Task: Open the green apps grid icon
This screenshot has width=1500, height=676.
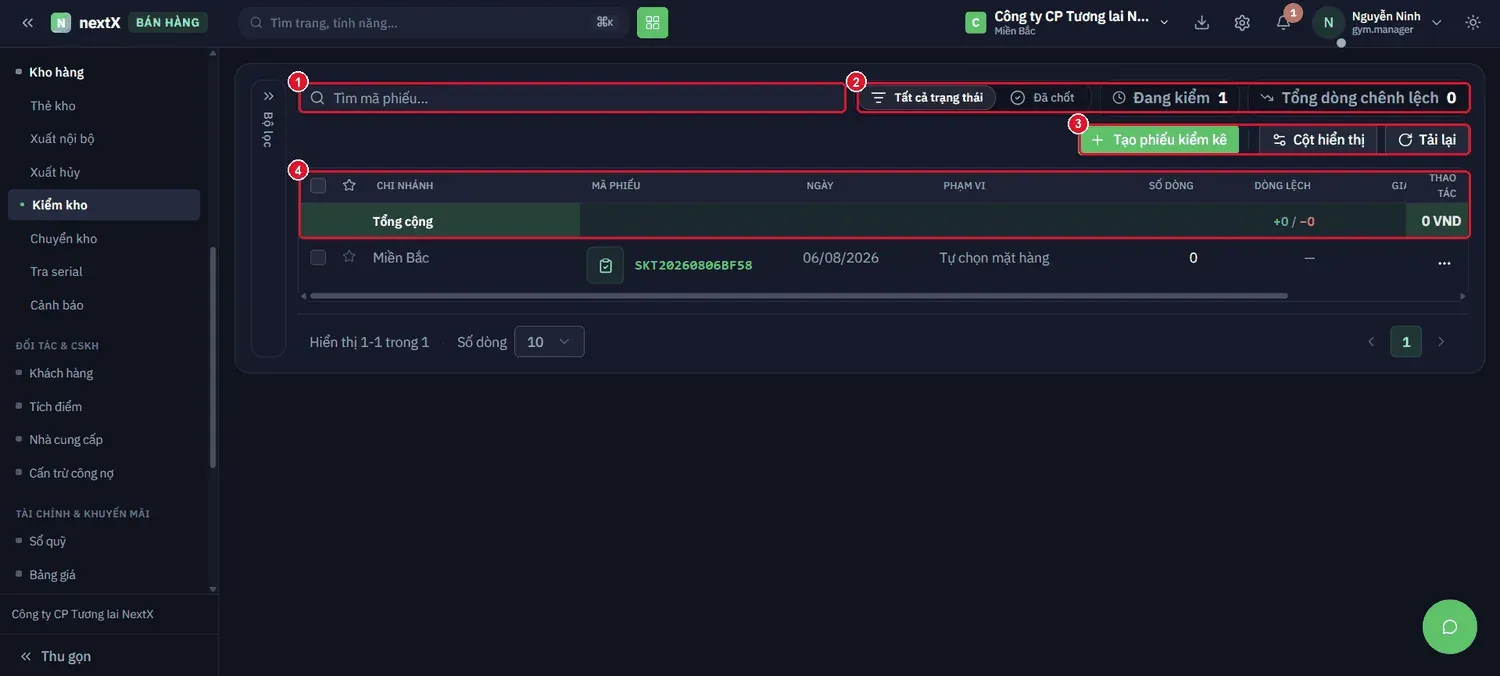Action: (652, 22)
